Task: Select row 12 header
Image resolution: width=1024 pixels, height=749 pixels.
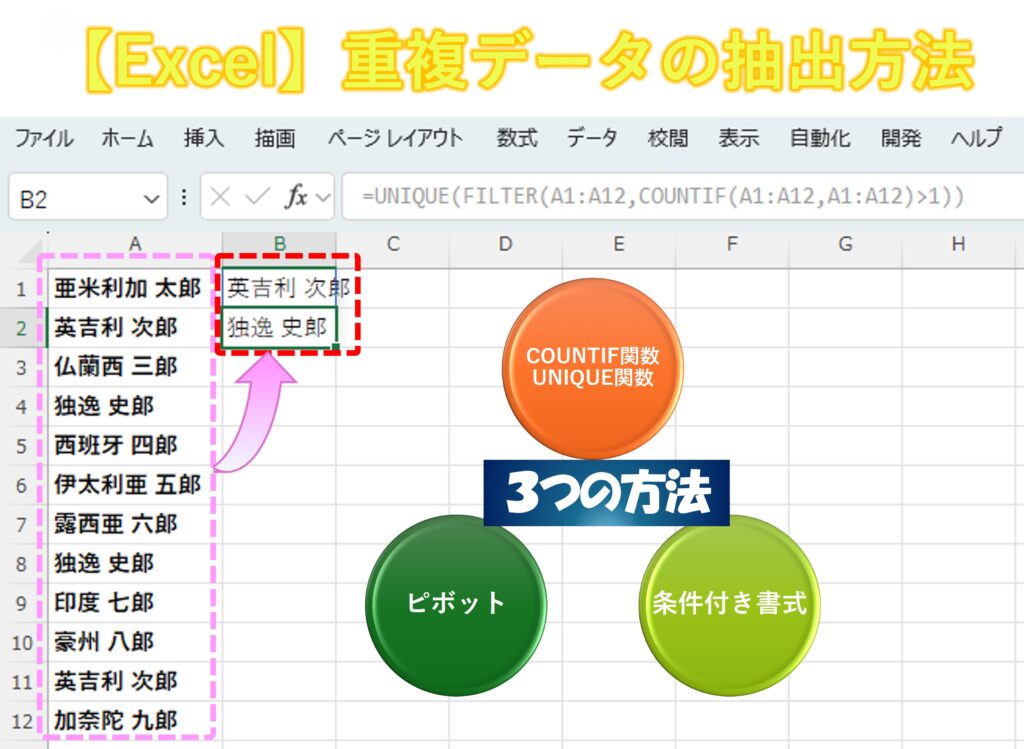Action: 21,721
